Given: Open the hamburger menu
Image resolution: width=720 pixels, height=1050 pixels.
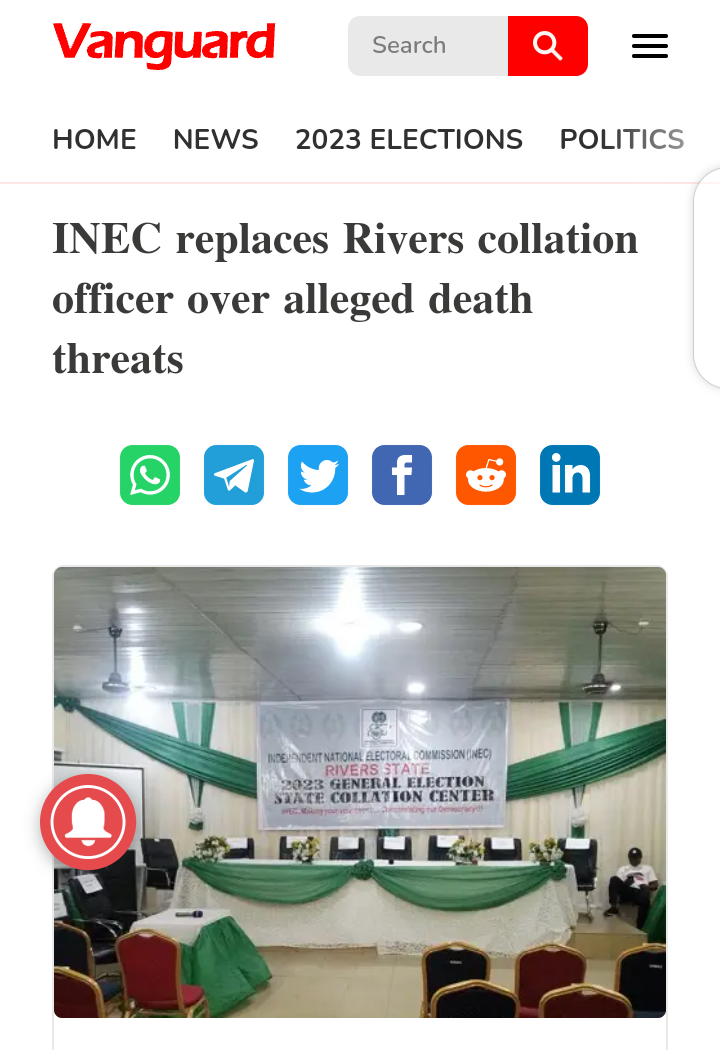Looking at the screenshot, I should pyautogui.click(x=650, y=46).
